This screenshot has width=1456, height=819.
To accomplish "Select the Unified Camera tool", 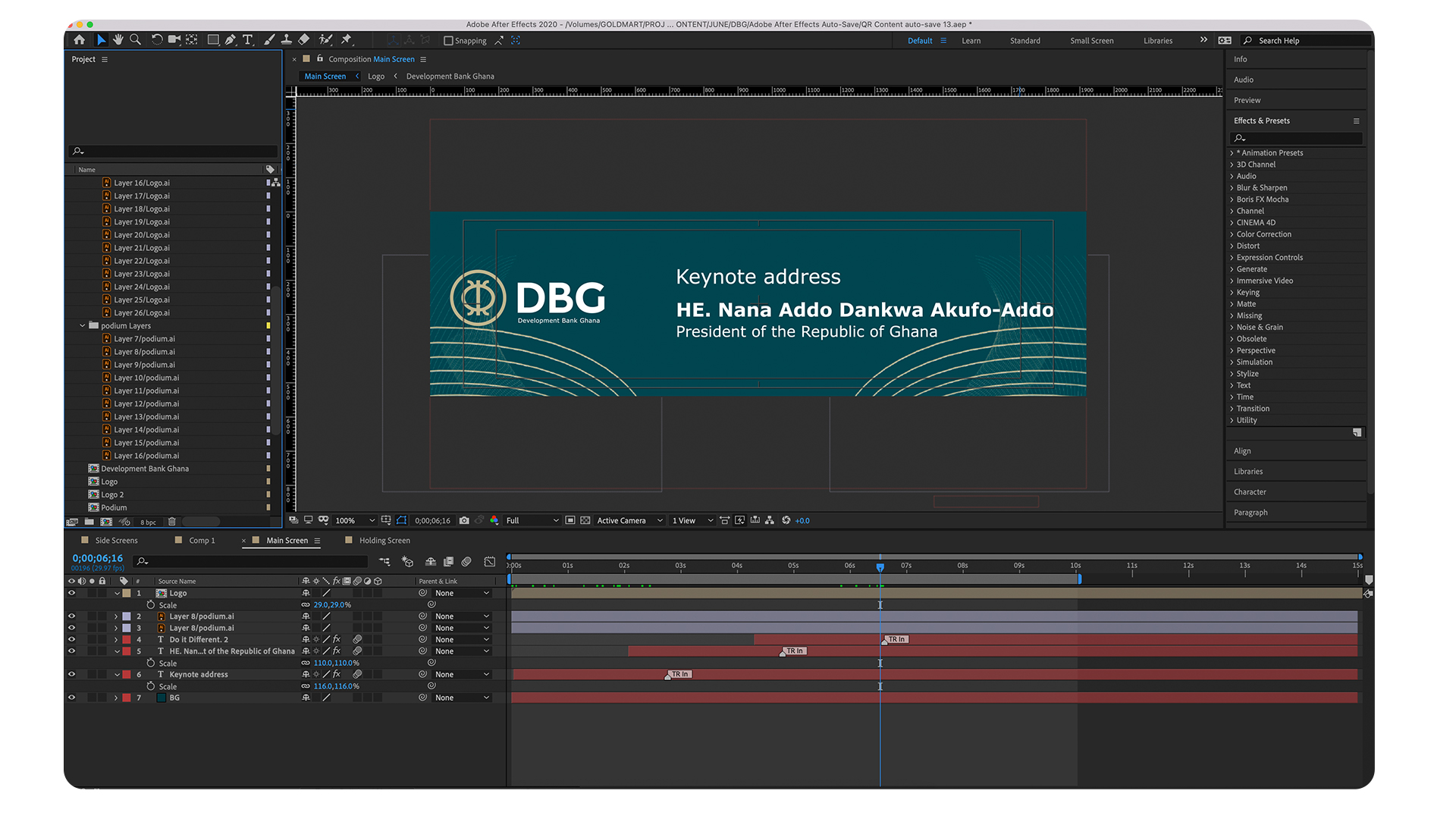I will point(174,40).
